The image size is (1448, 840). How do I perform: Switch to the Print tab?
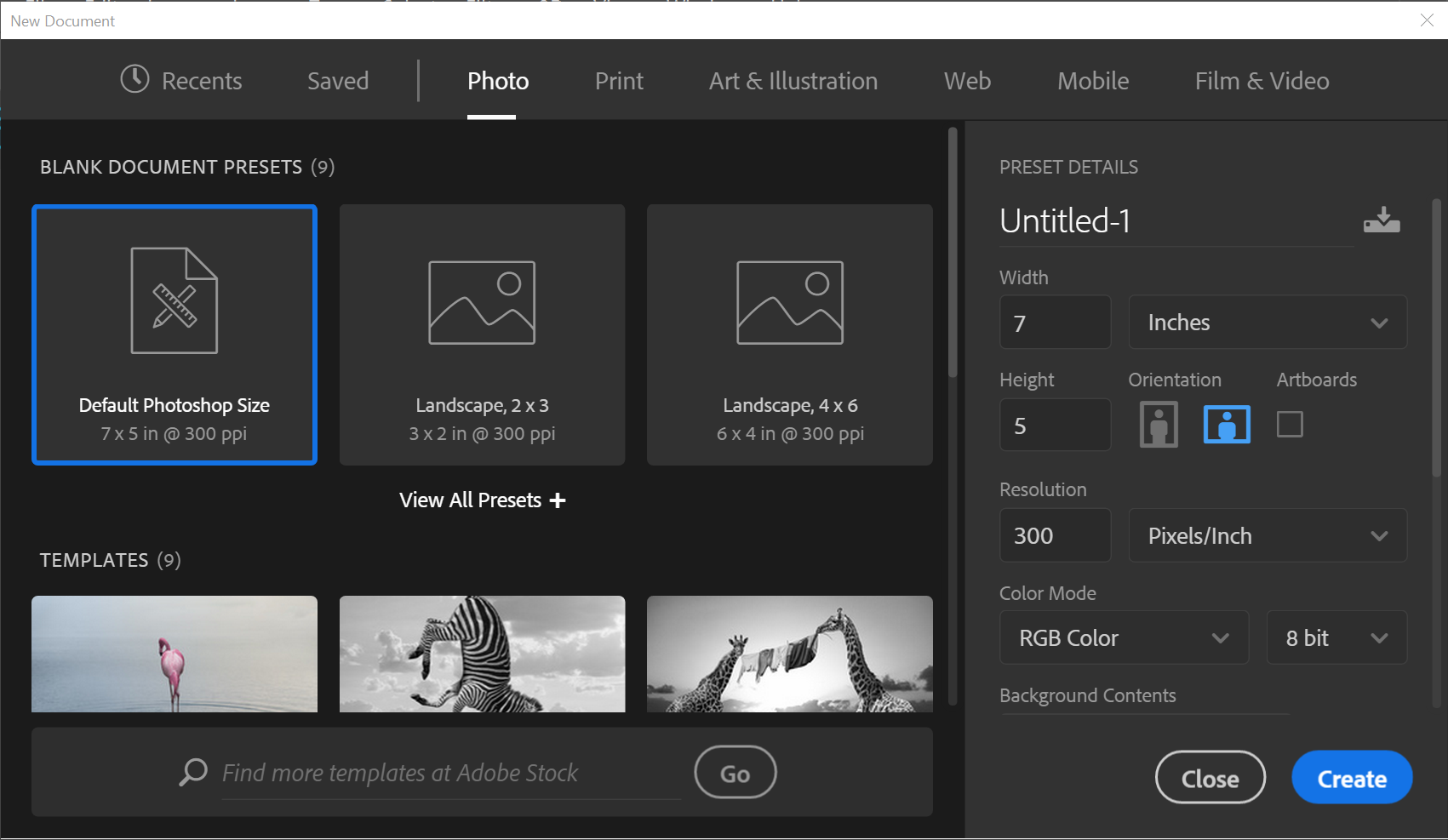tap(619, 80)
